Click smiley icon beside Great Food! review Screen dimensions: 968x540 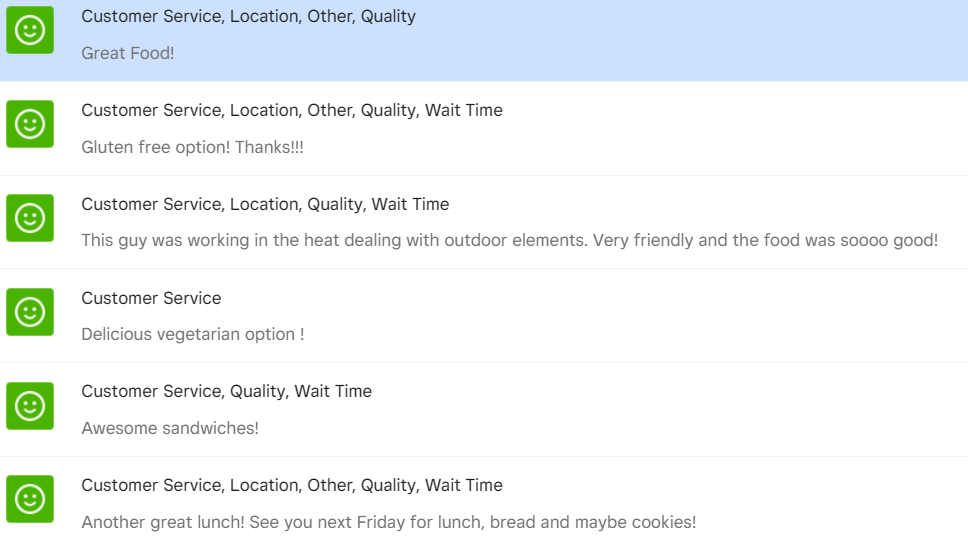[x=30, y=30]
